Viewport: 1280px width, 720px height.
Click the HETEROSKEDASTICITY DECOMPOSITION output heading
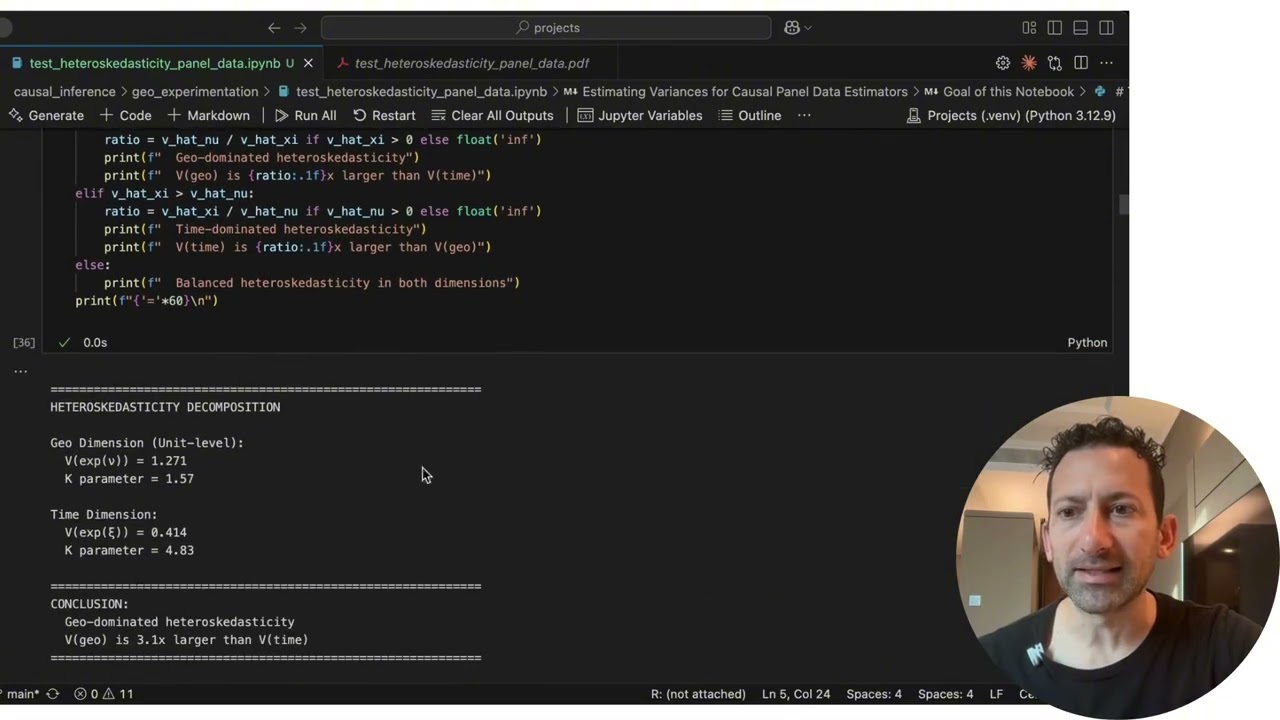[x=165, y=407]
